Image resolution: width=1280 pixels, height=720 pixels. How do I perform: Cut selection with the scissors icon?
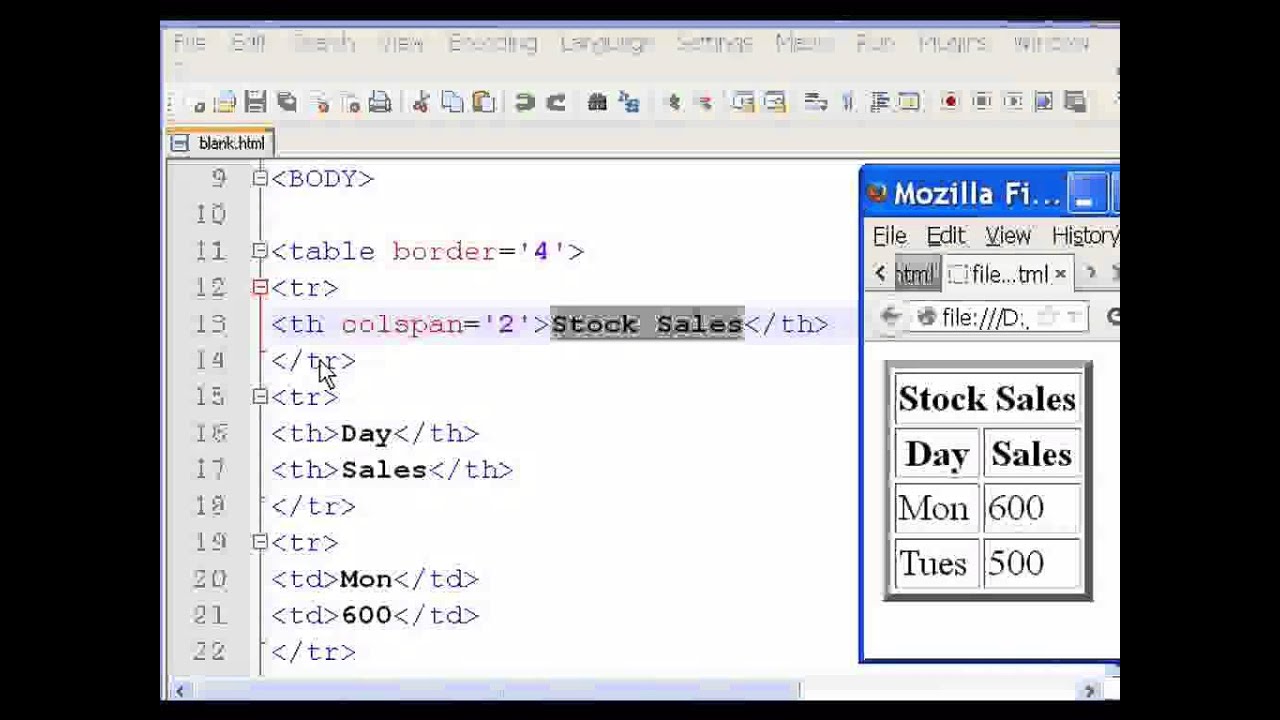[x=421, y=102]
